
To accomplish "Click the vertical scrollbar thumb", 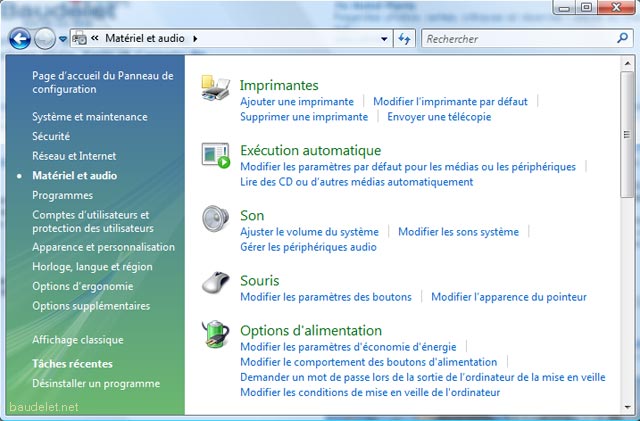I will pyautogui.click(x=627, y=135).
